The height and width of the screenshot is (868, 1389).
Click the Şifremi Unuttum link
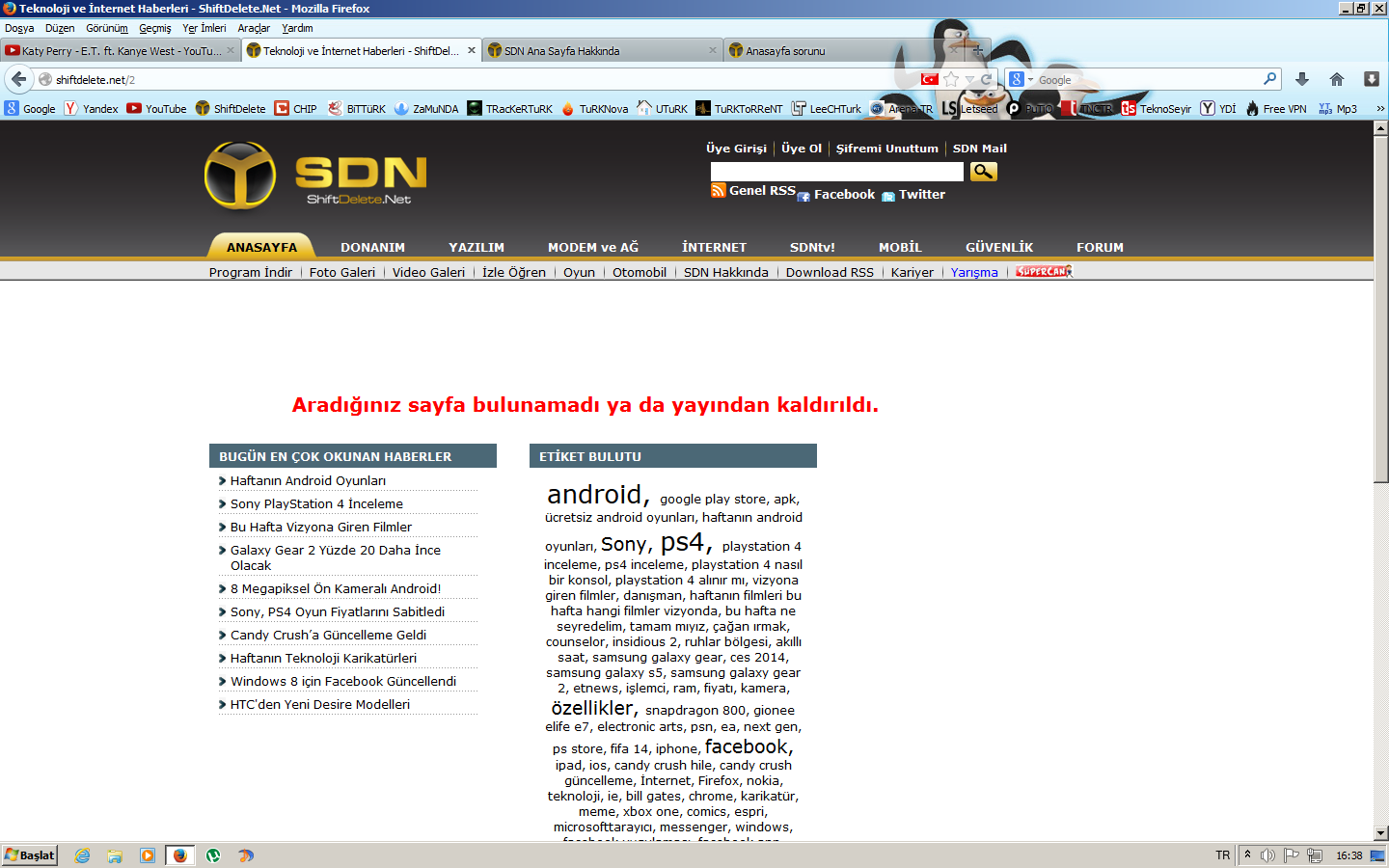click(x=886, y=149)
